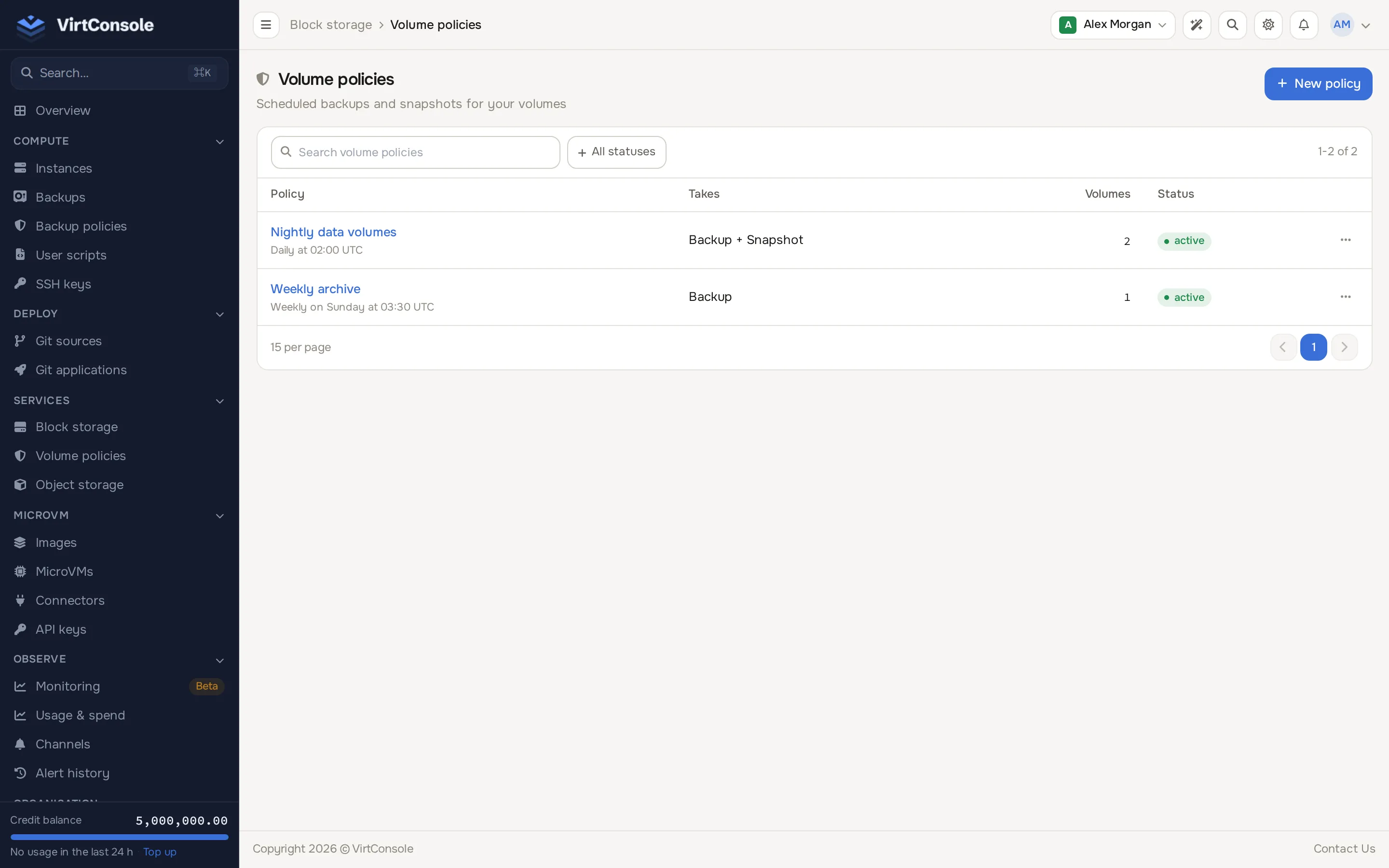Open Nightly data volumes policy
The image size is (1389, 868).
coord(333,232)
